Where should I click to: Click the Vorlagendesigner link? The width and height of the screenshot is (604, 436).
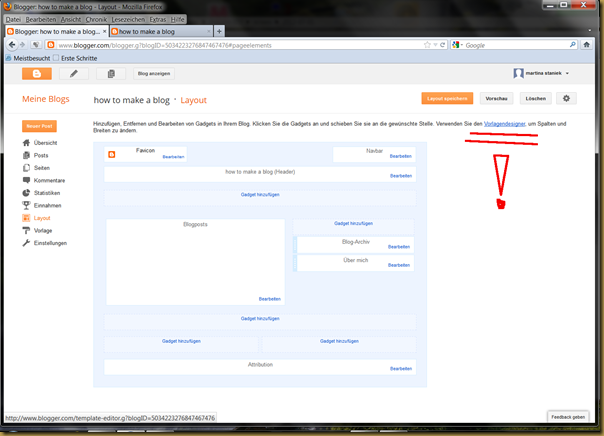pyautogui.click(x=504, y=124)
